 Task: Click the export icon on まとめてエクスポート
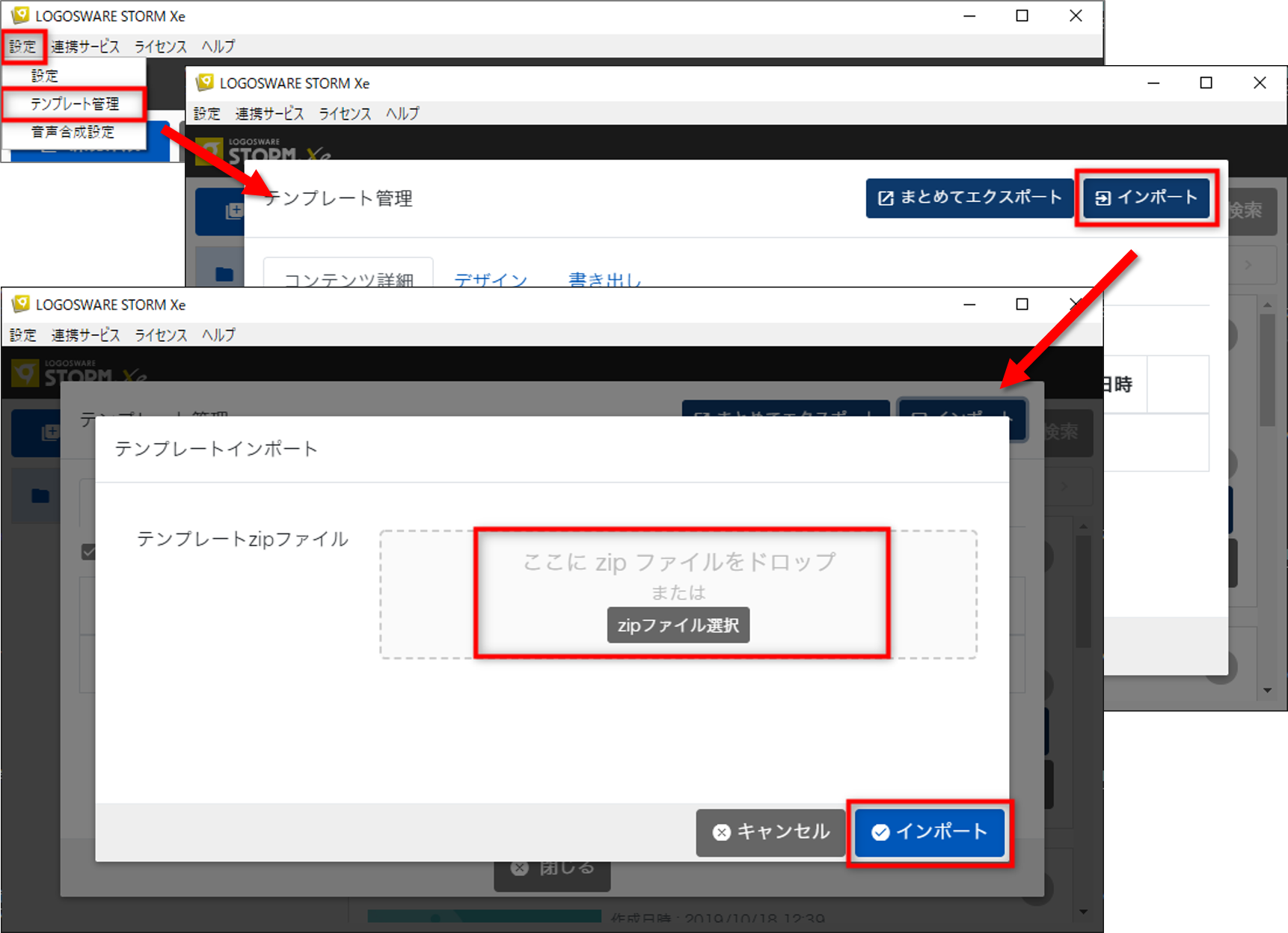886,198
